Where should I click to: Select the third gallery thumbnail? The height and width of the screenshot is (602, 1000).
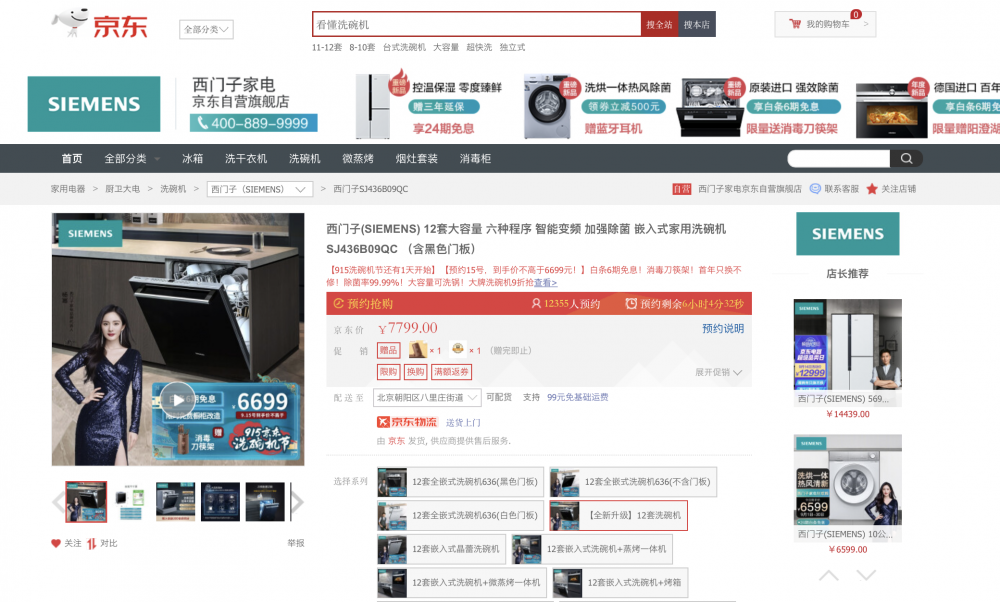pyautogui.click(x=175, y=502)
